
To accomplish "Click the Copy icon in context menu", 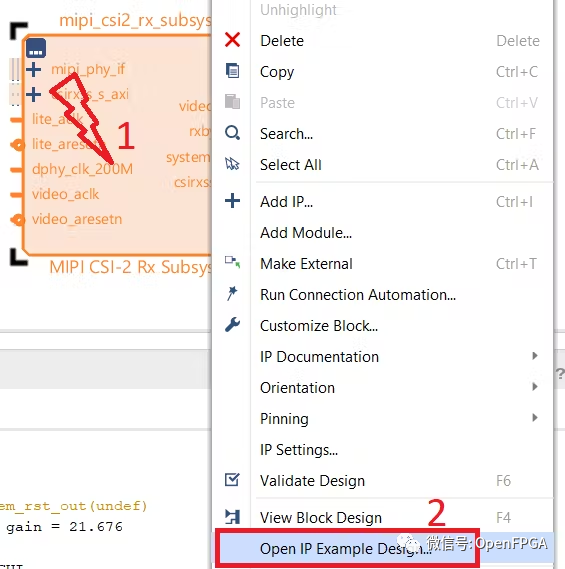I will (x=232, y=71).
